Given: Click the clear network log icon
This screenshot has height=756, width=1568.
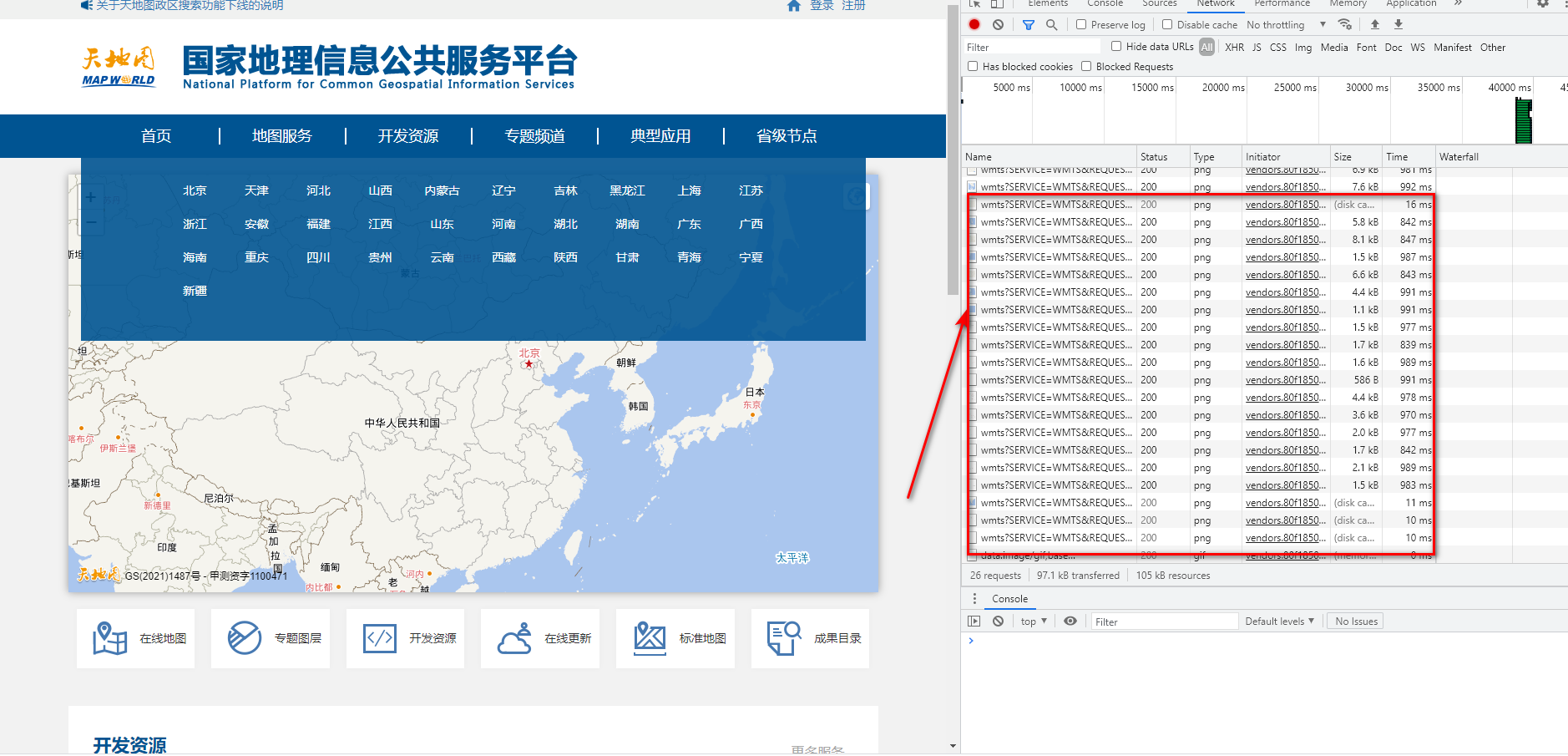Looking at the screenshot, I should coord(999,24).
